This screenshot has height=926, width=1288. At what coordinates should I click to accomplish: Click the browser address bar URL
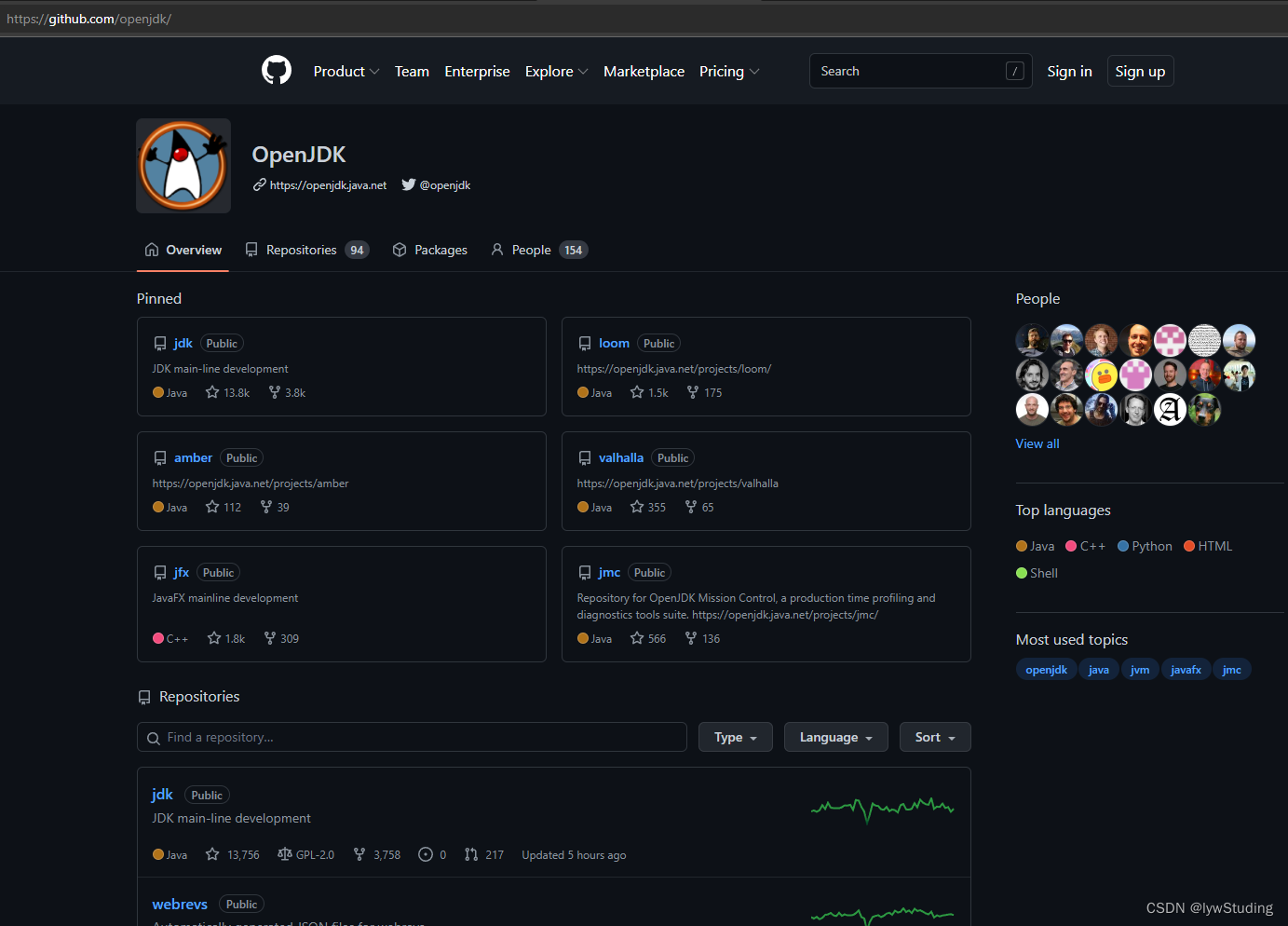(x=89, y=19)
